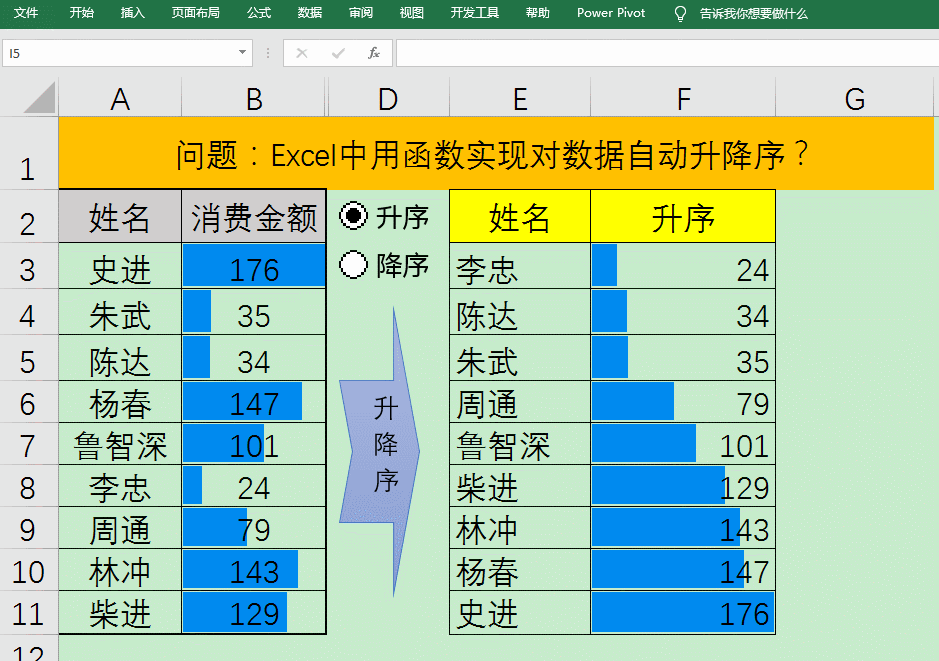Click the 告诉我你想要做什么 search box
Viewport: 939px width, 661px height.
tap(753, 13)
